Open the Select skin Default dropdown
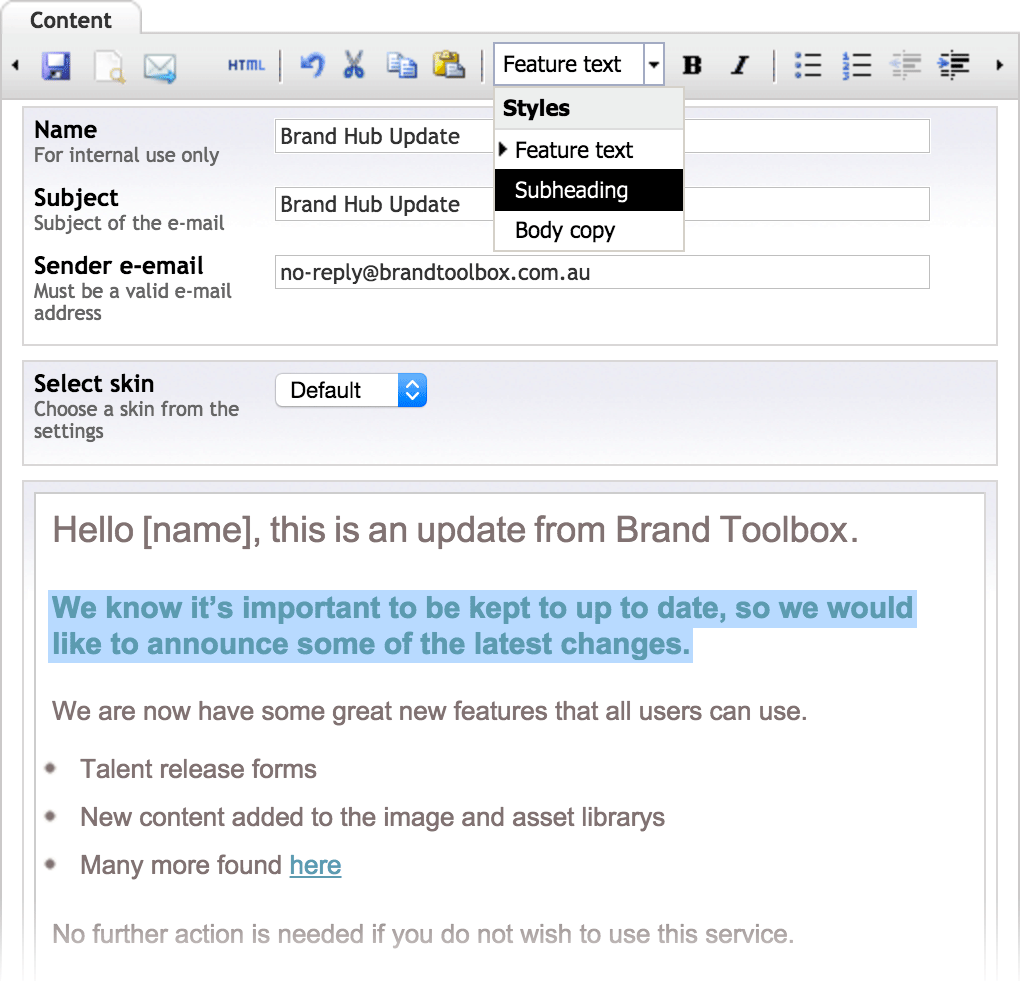1020x981 pixels. (x=351, y=391)
